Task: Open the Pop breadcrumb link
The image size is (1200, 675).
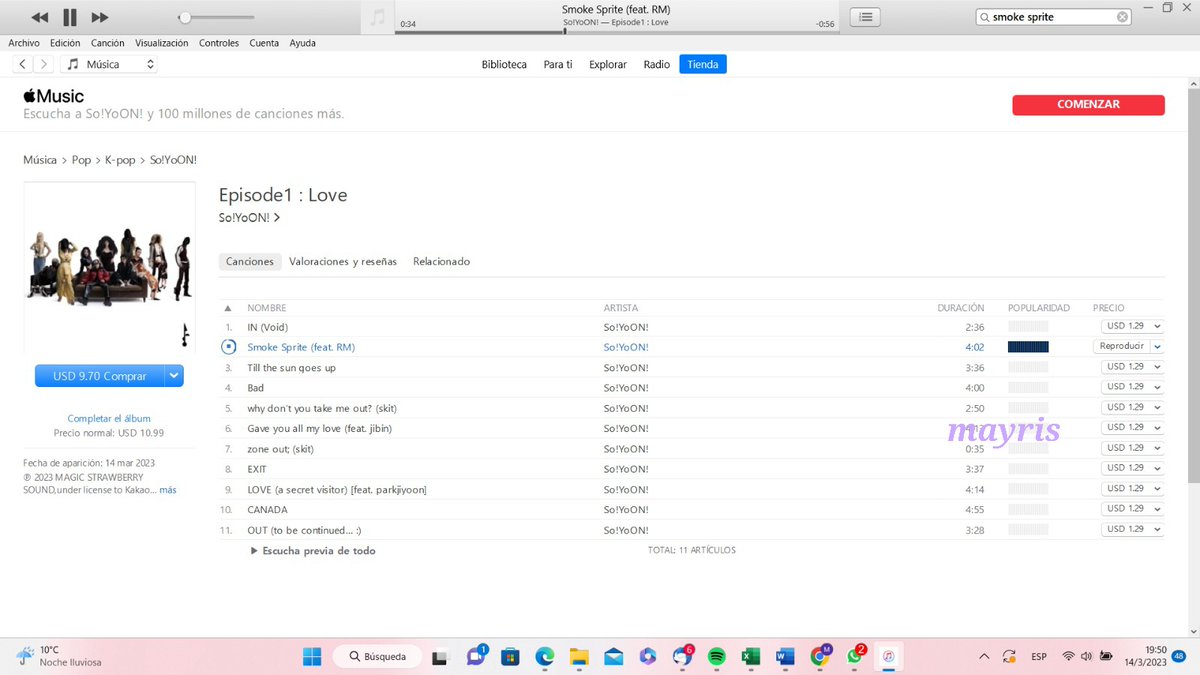Action: point(81,160)
